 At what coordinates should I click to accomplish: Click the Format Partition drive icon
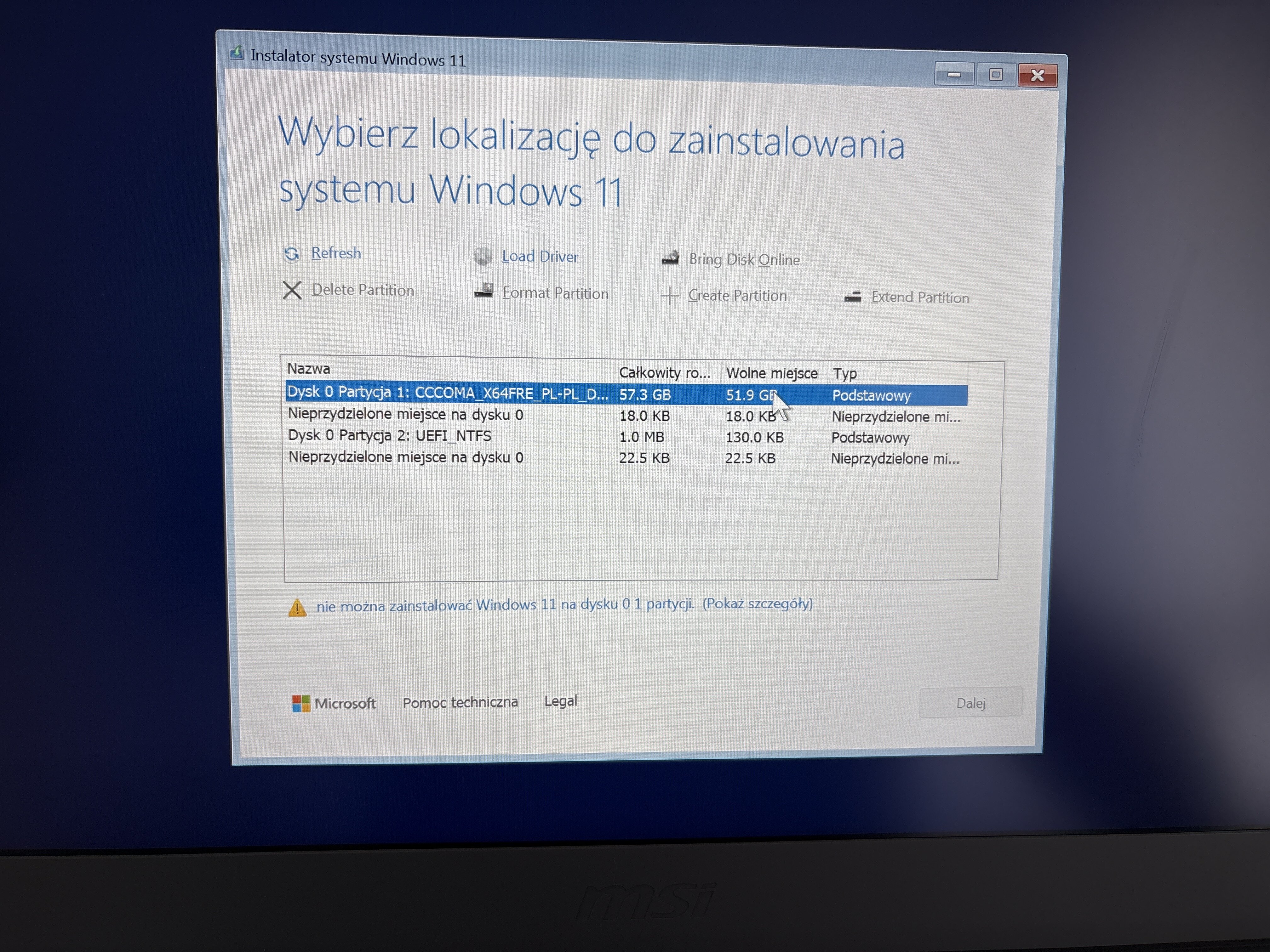483,291
